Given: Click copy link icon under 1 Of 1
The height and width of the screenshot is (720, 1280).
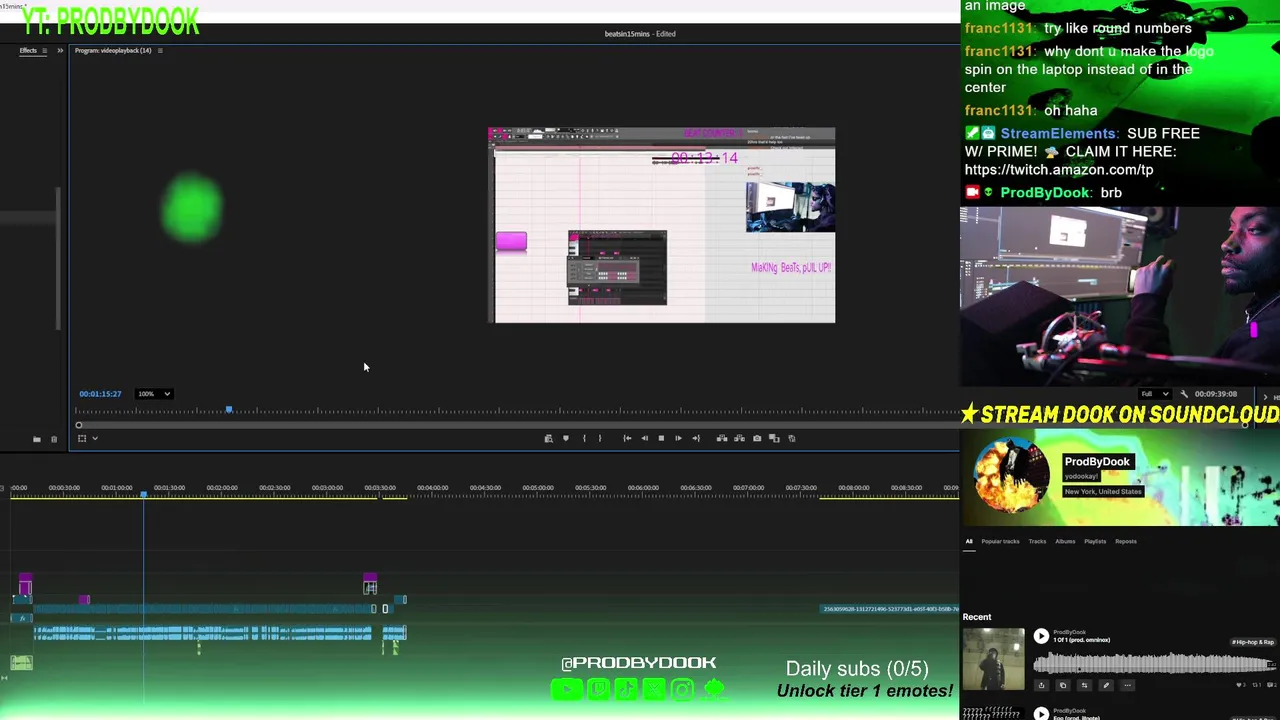Looking at the screenshot, I should click(x=1063, y=685).
